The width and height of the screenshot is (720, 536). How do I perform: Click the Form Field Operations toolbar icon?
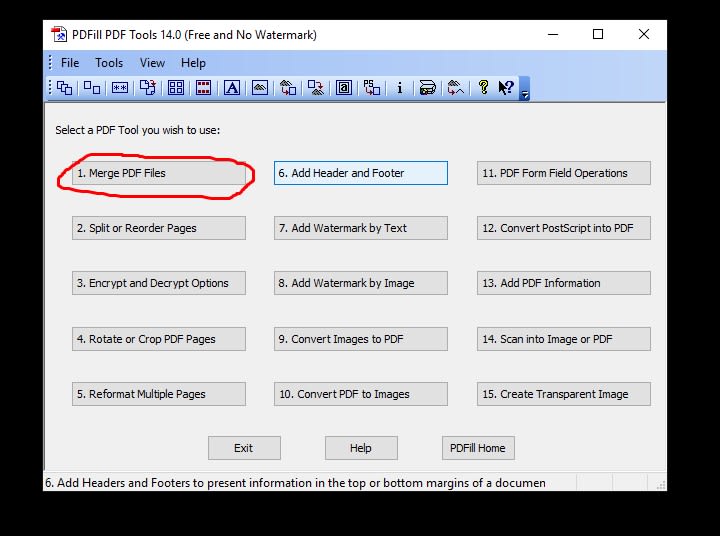pos(344,88)
